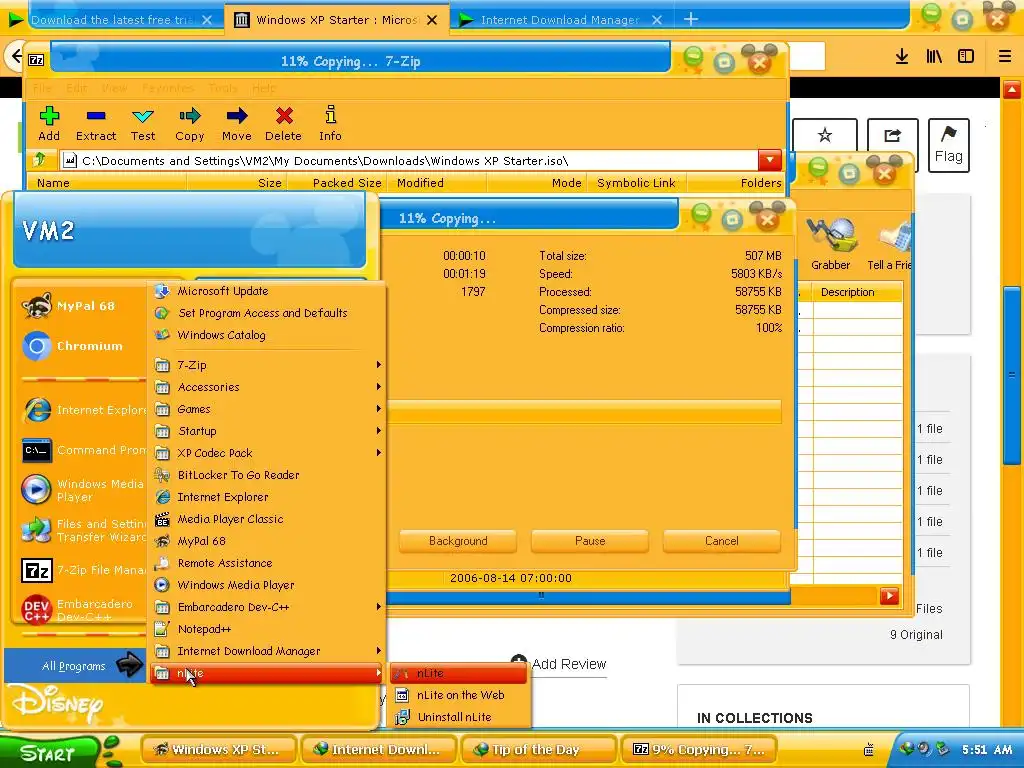
Task: Click the browser page vertical scrollbar thumb
Action: coord(1012,376)
